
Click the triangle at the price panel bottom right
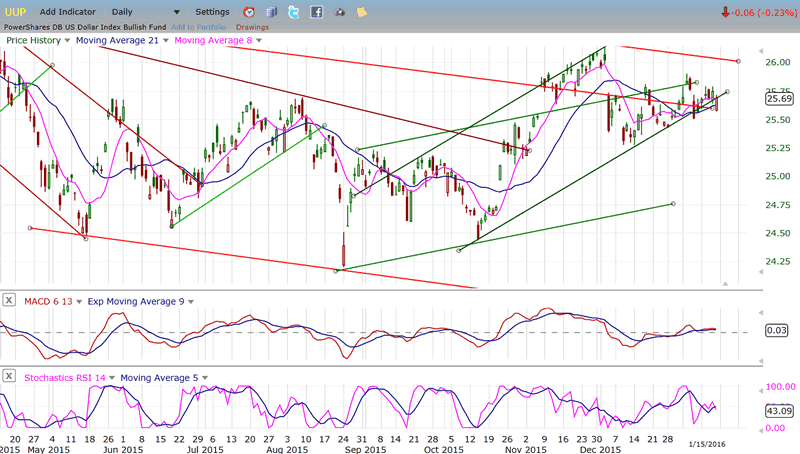point(725,283)
